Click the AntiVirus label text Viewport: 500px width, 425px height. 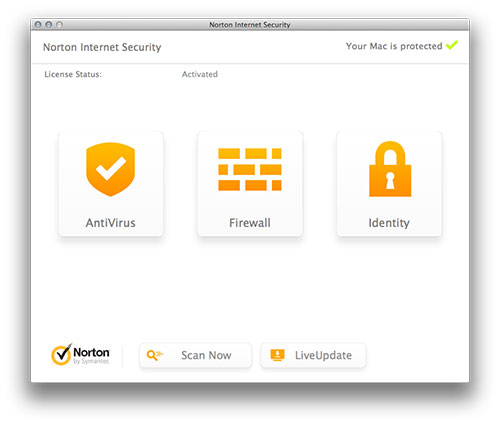[110, 223]
